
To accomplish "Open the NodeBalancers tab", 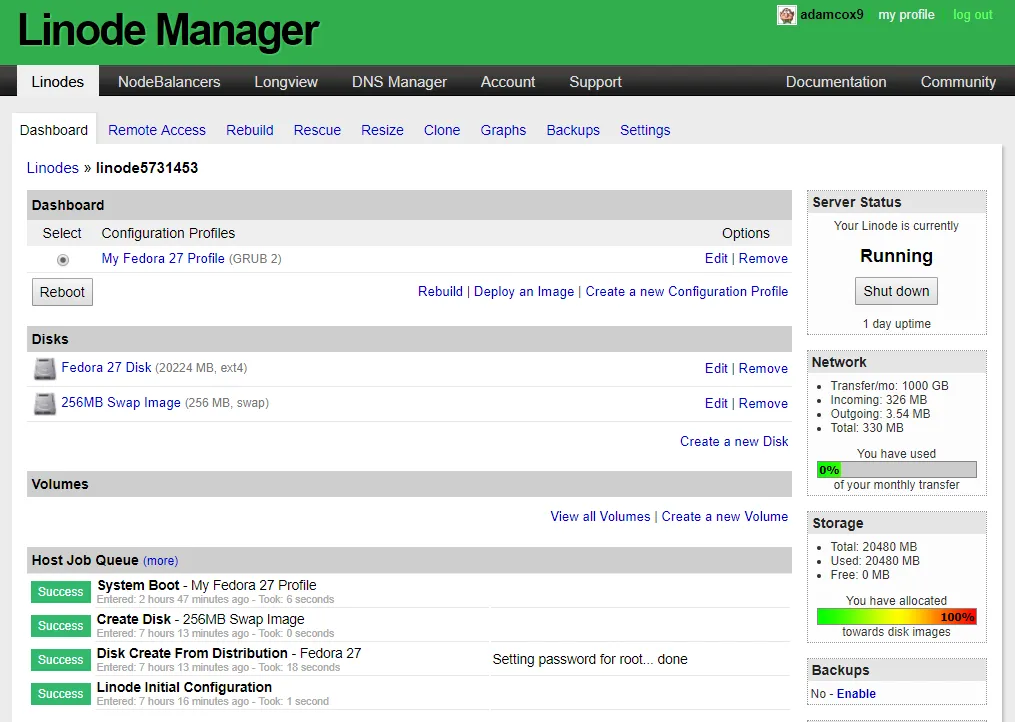I will (169, 82).
